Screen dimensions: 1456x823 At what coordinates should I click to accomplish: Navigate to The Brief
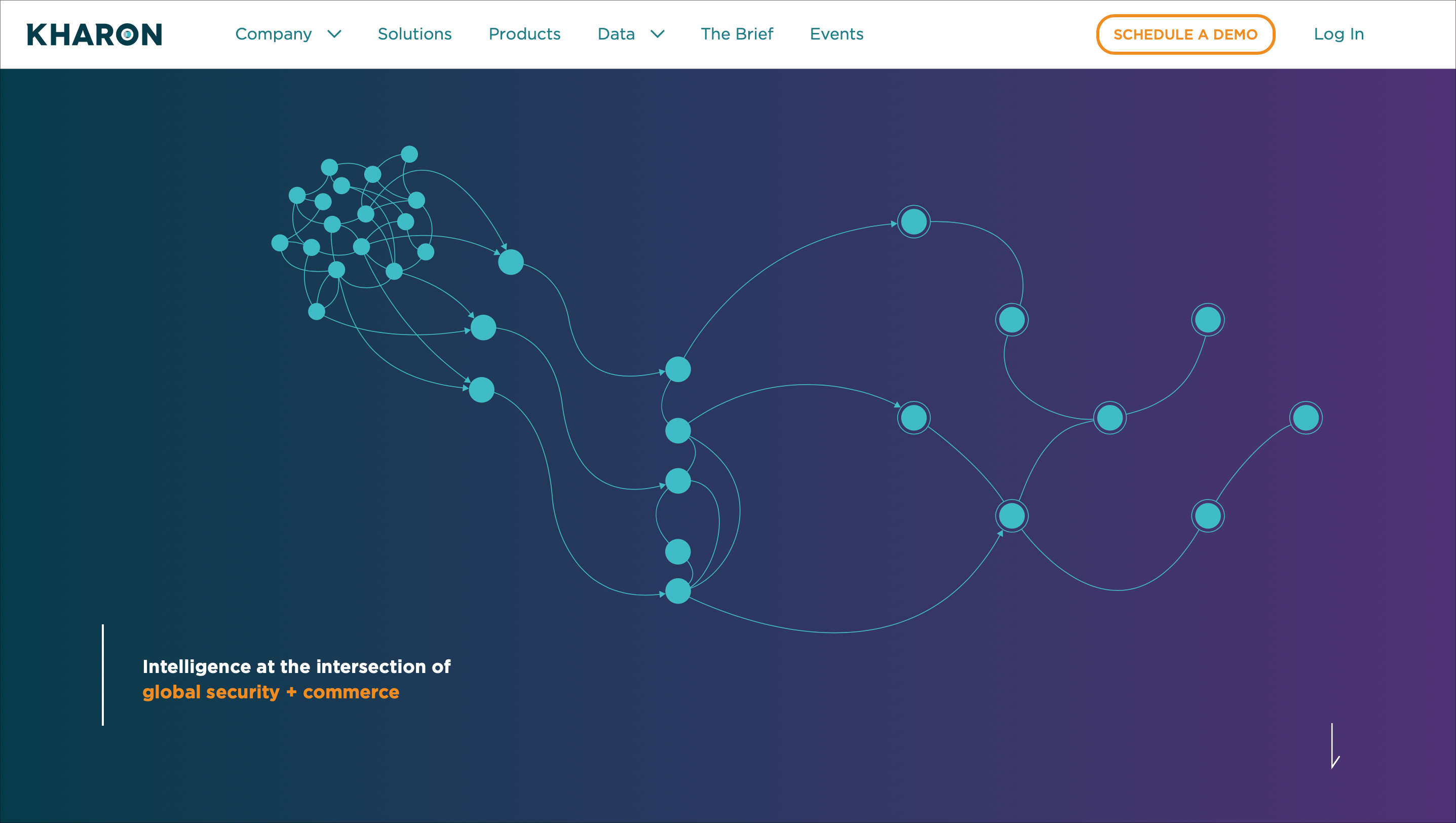click(x=737, y=34)
